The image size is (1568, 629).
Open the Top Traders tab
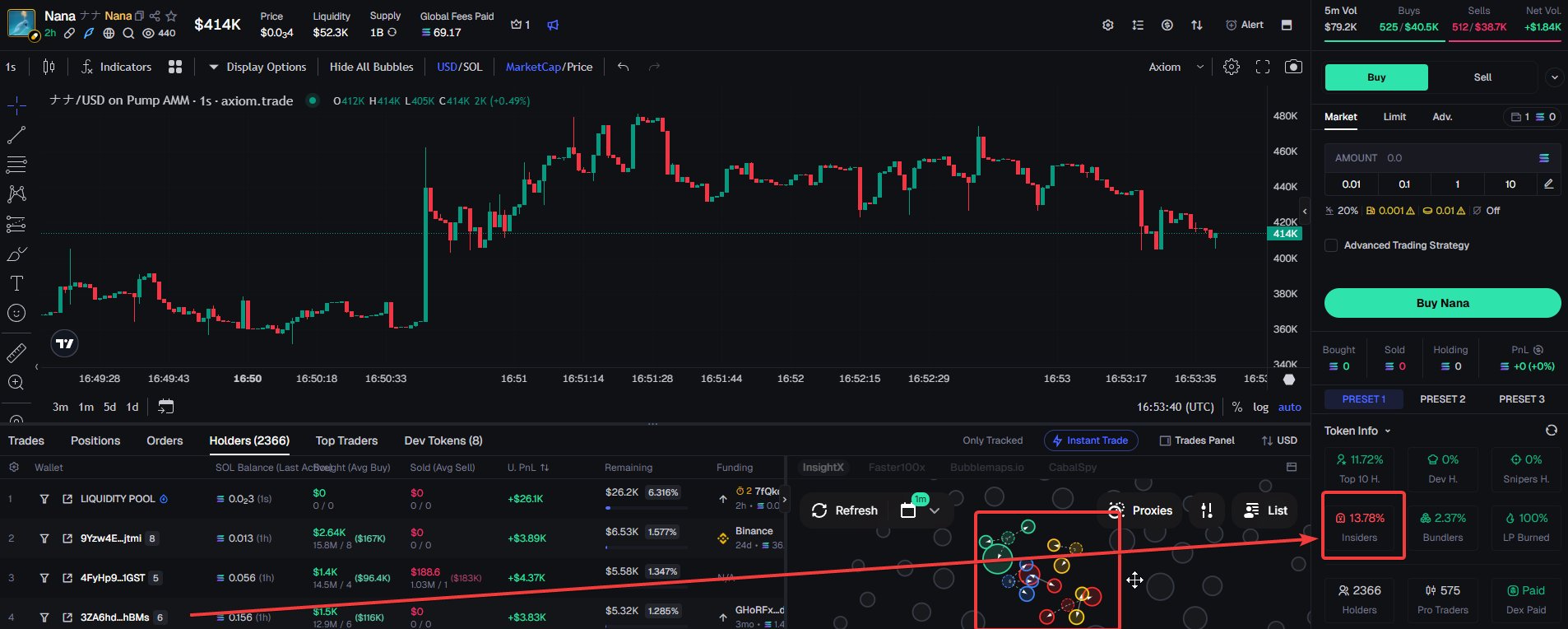[346, 440]
